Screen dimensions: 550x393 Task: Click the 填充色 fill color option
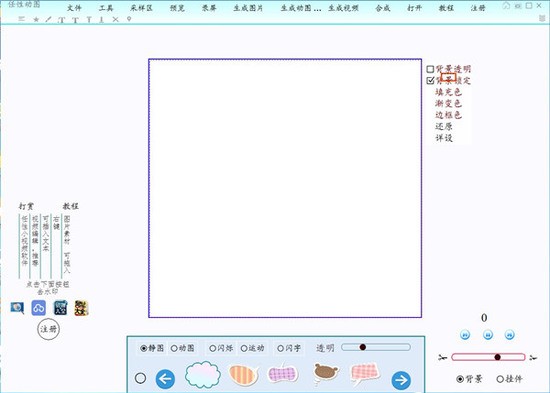[448, 92]
